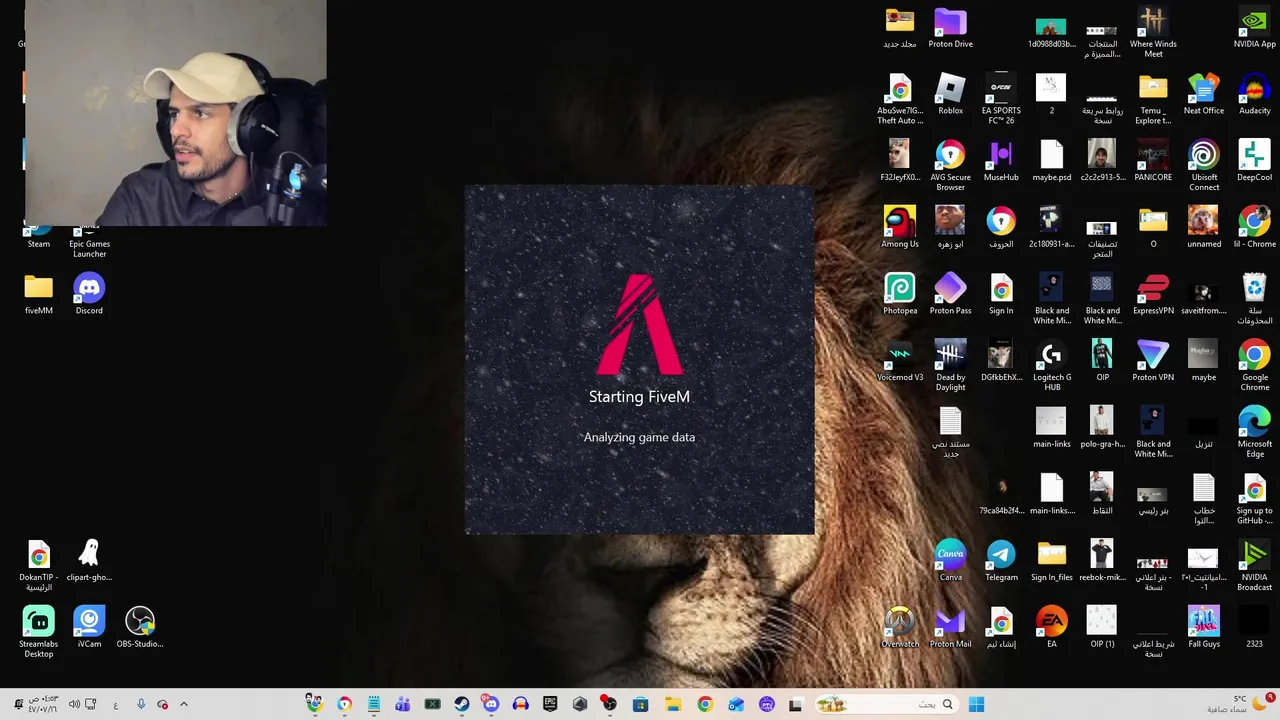Image resolution: width=1280 pixels, height=720 pixels.
Task: Launch Proton Mail from the desktop
Action: point(950,629)
